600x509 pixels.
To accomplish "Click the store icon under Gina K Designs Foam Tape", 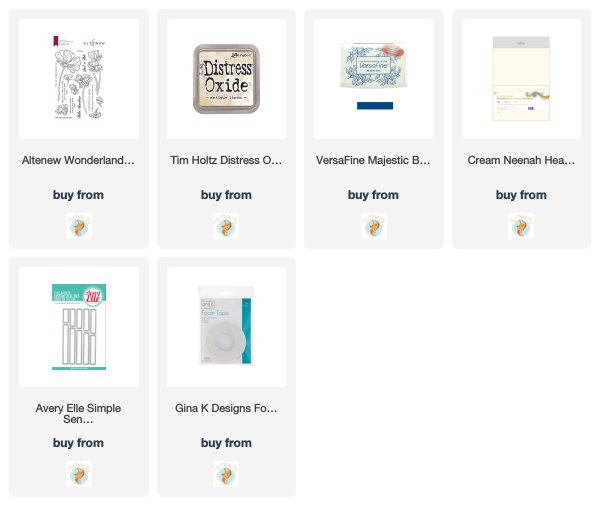I will [226, 474].
